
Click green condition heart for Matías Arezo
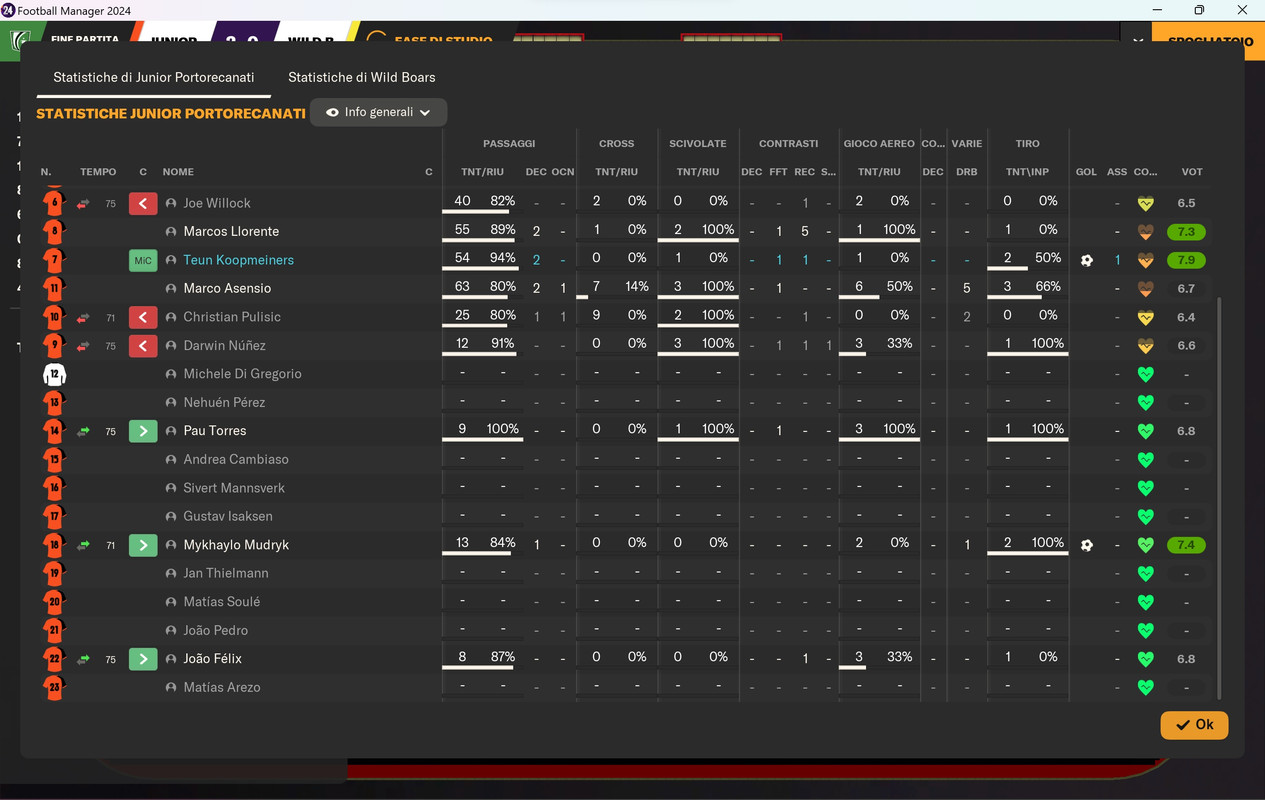coord(1146,687)
